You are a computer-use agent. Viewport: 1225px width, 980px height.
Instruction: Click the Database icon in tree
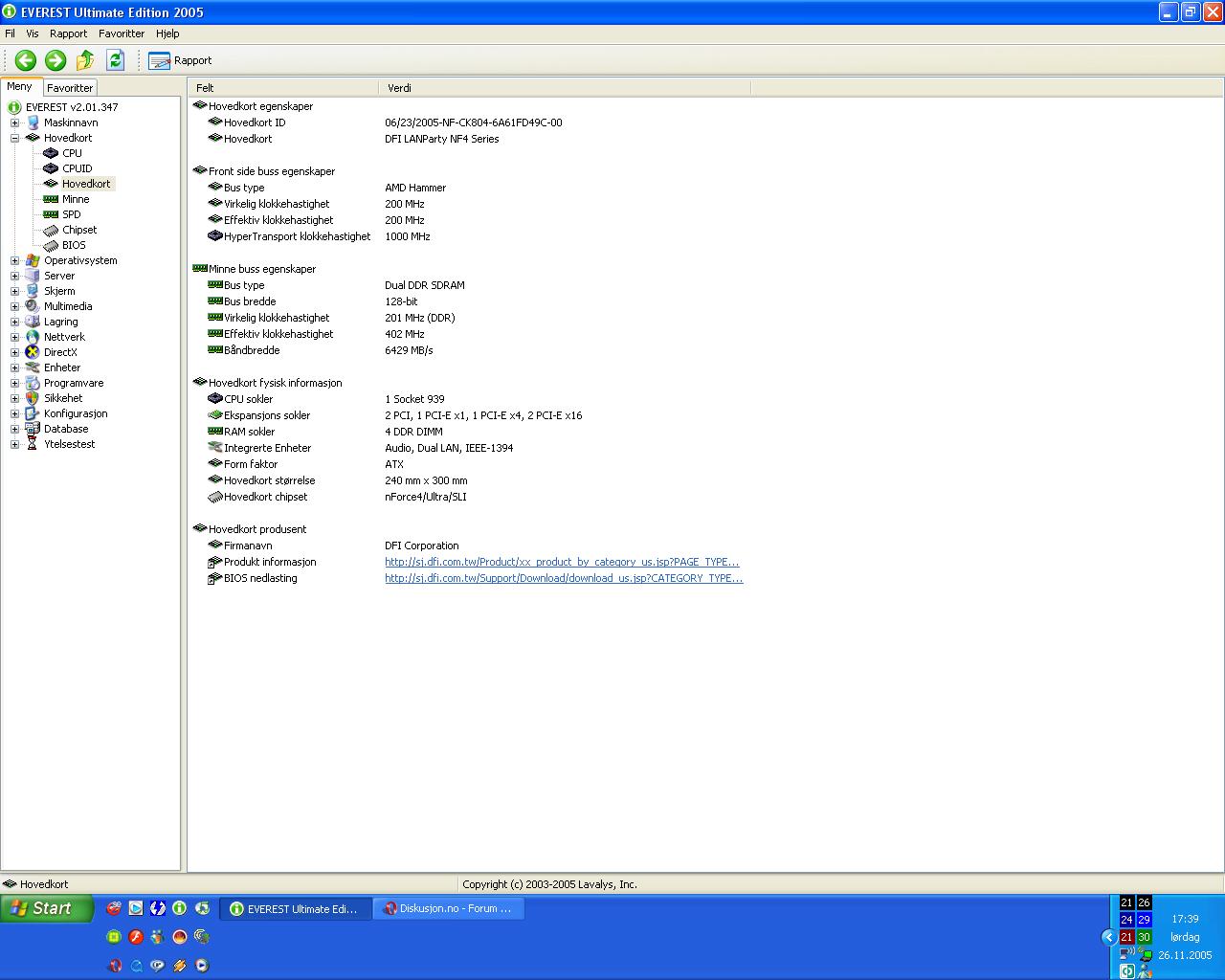(x=33, y=429)
